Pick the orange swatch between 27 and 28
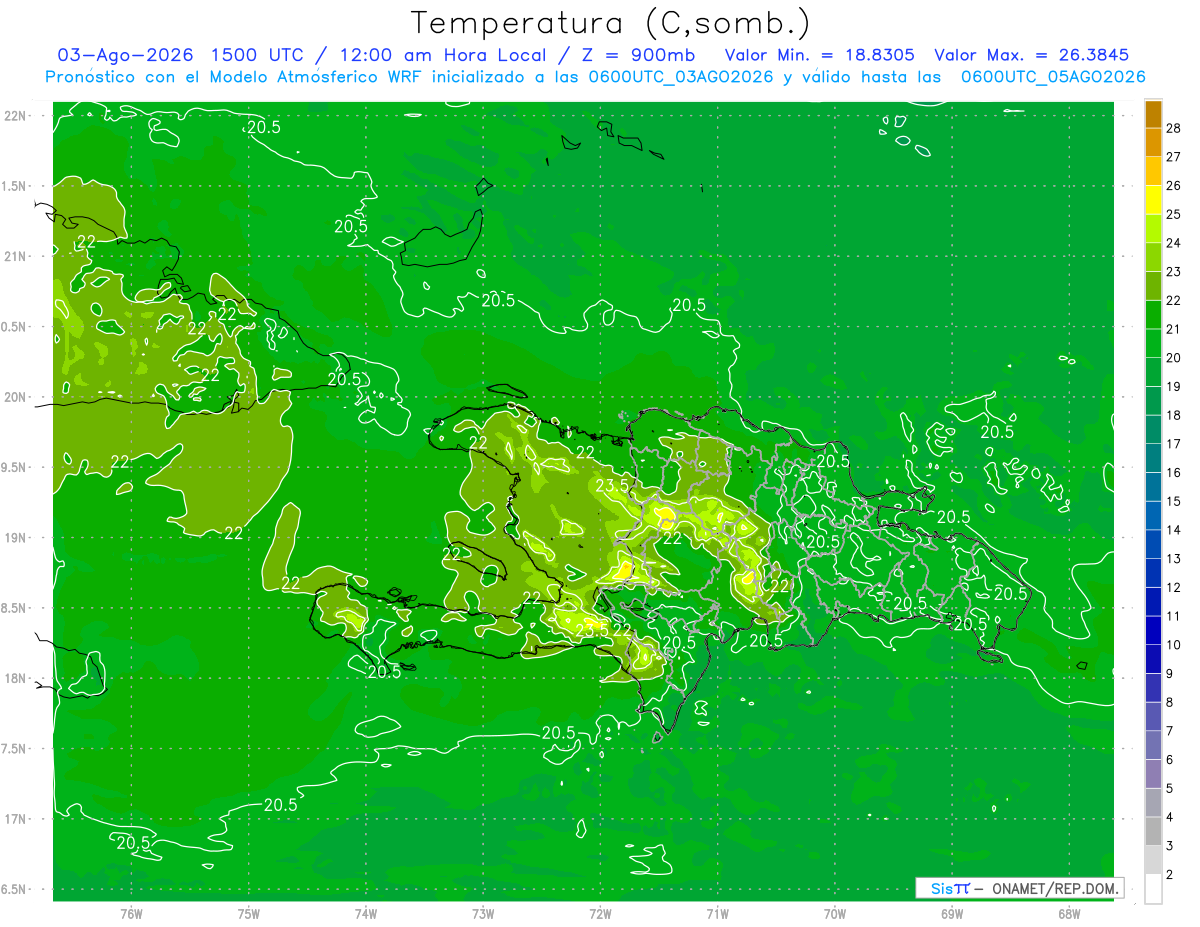The width and height of the screenshot is (1200, 927). pos(1153,142)
